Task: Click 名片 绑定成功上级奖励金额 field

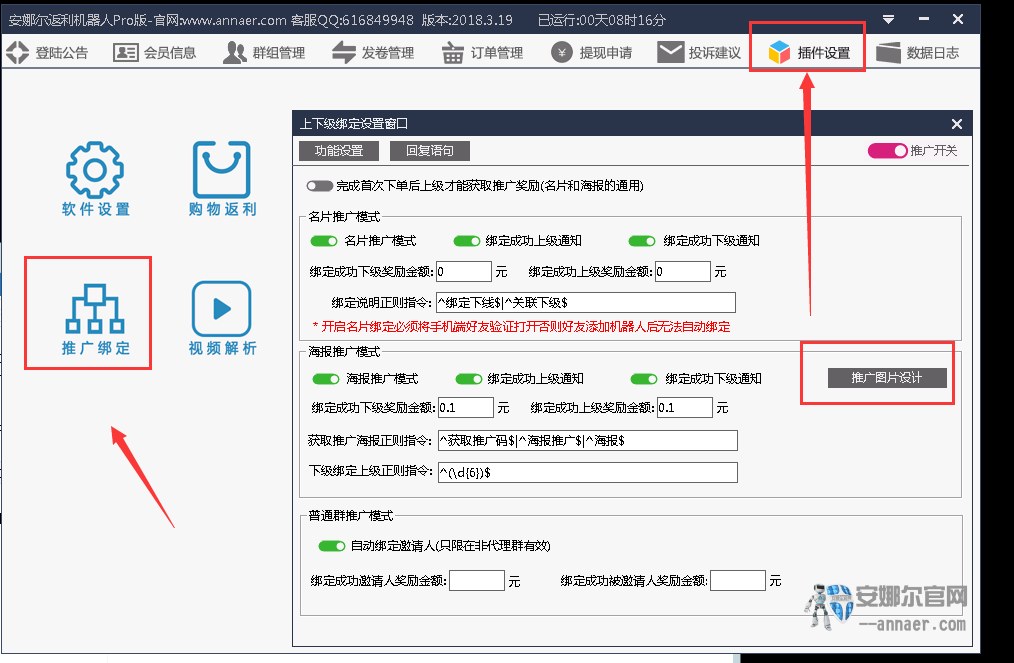Action: (x=682, y=272)
